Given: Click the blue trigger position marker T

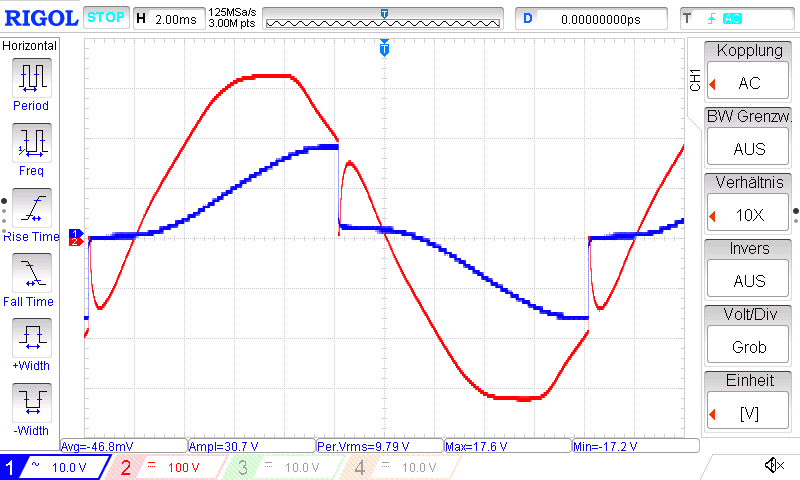Looking at the screenshot, I should coord(385,49).
